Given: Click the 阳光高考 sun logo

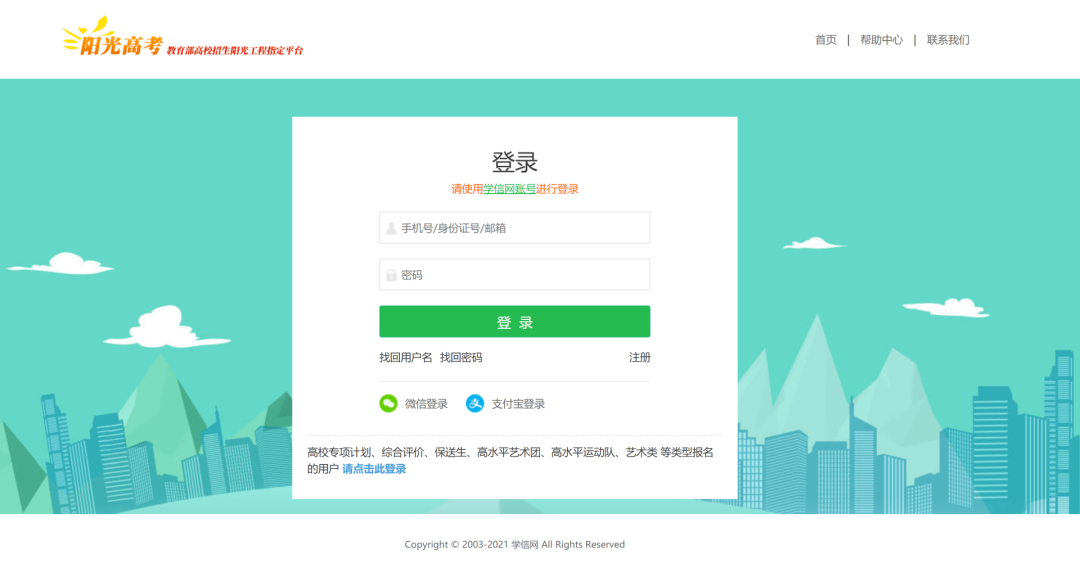Looking at the screenshot, I should 113,37.
